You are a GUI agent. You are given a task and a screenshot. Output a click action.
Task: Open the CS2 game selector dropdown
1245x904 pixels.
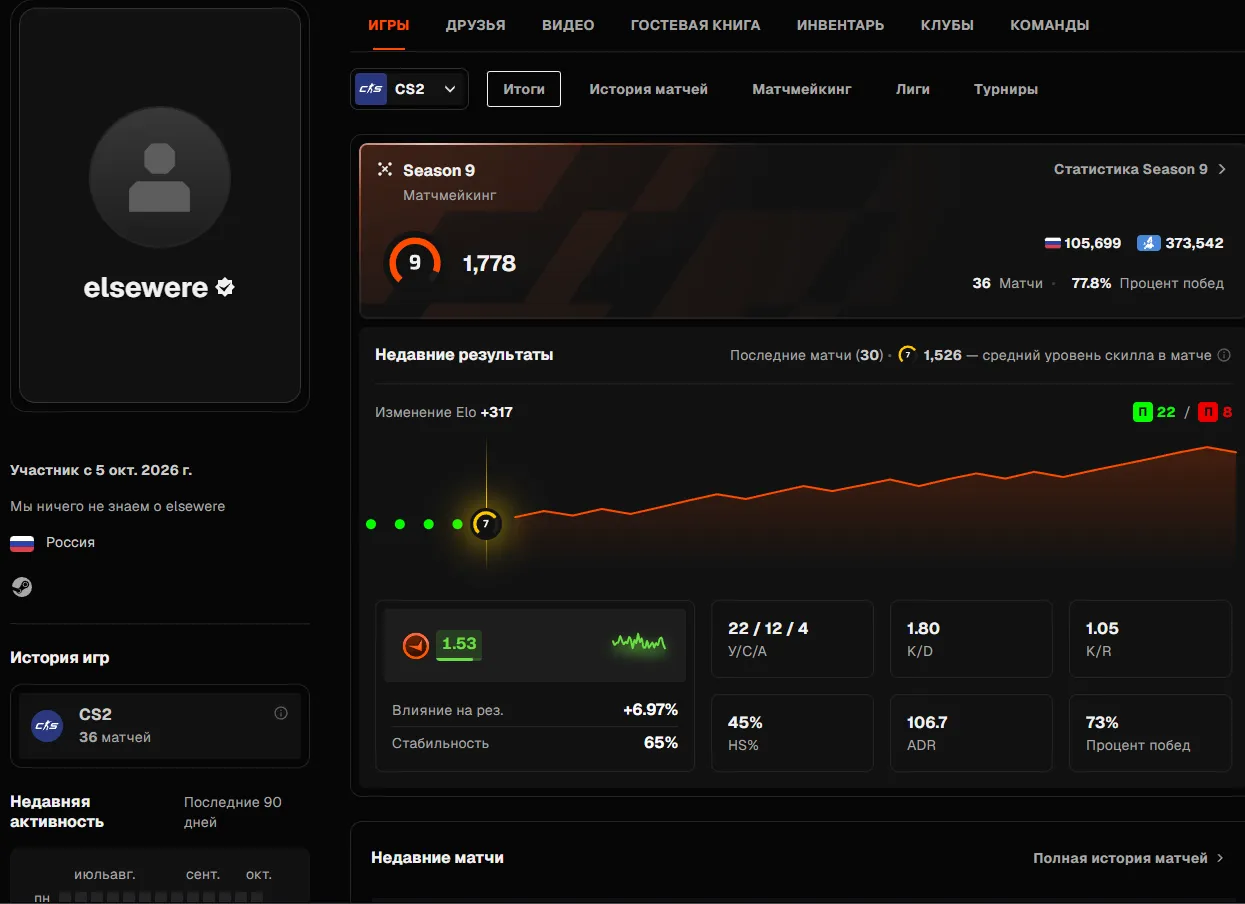click(409, 89)
